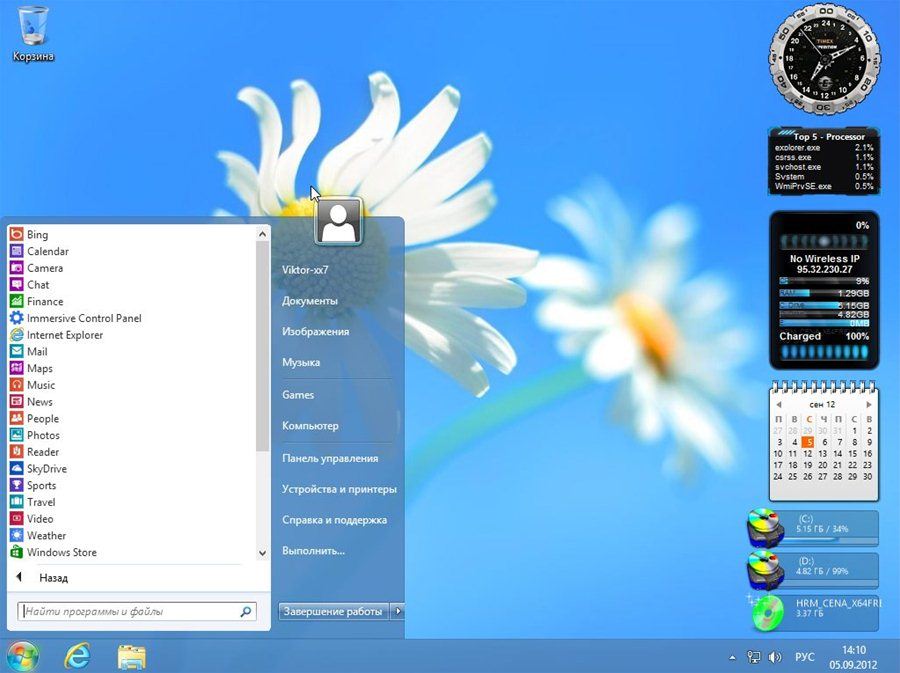Open SkyDrive from the programs list
Image resolution: width=900 pixels, height=673 pixels.
(46, 469)
